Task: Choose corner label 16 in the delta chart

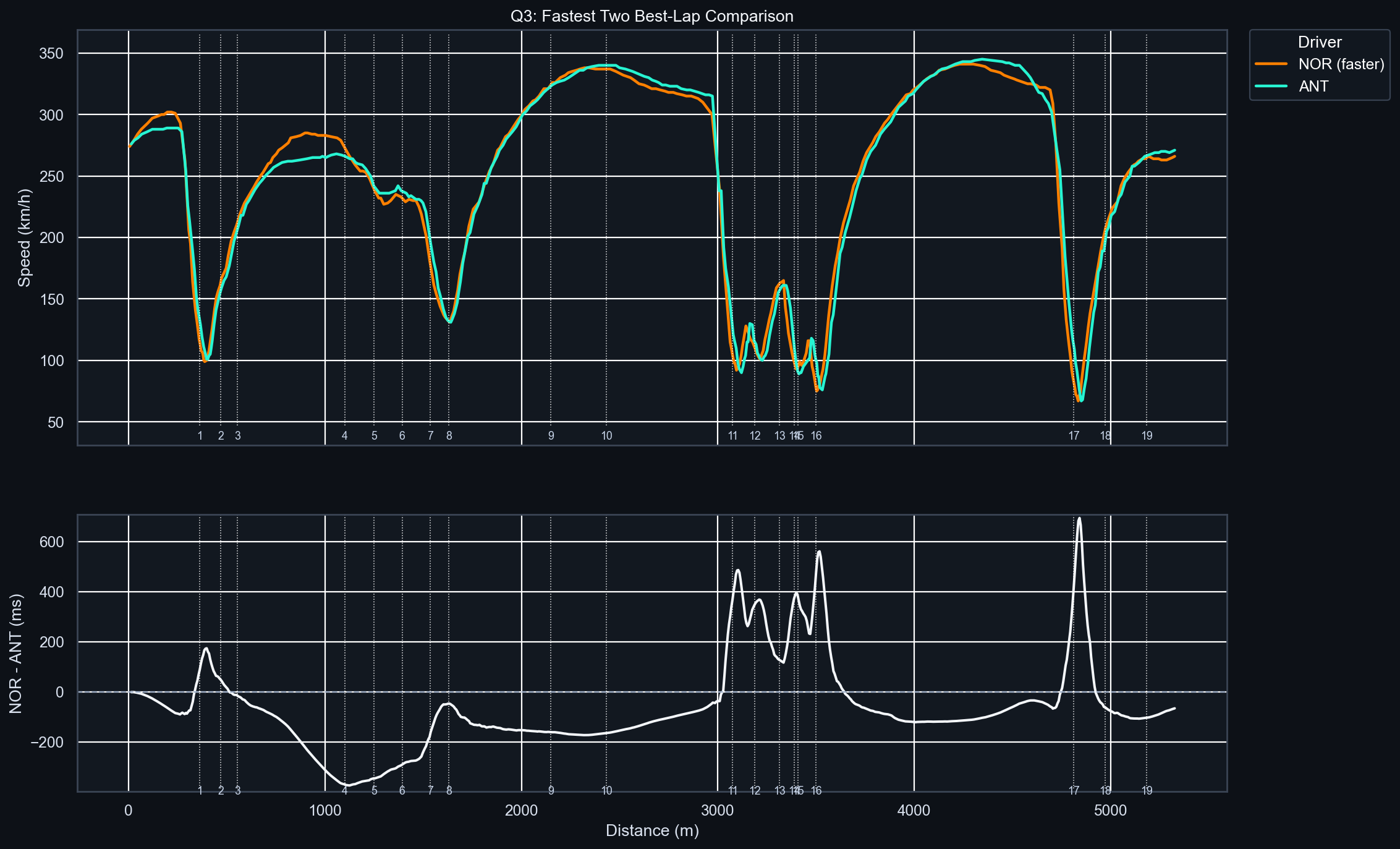Action: point(817,791)
